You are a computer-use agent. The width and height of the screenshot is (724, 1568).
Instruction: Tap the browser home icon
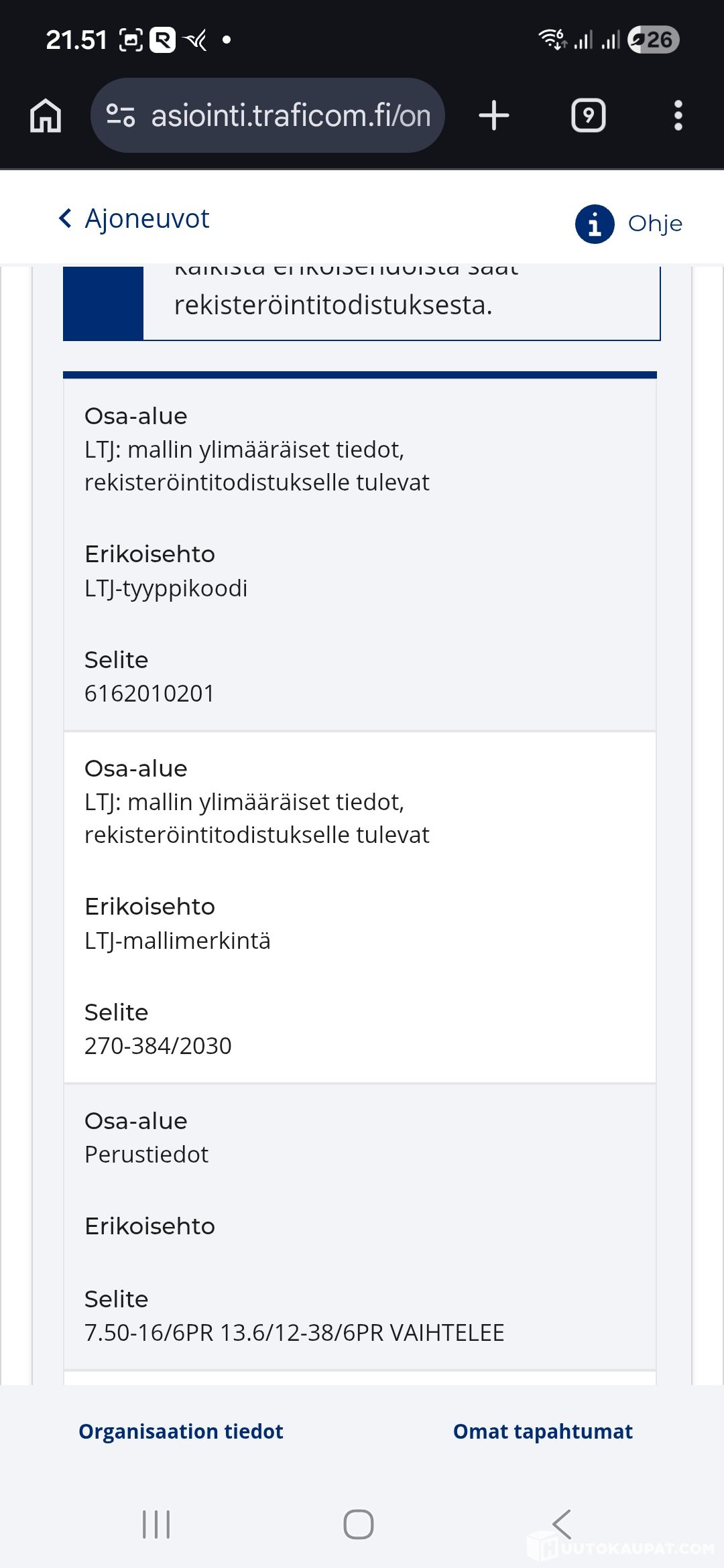tap(46, 115)
